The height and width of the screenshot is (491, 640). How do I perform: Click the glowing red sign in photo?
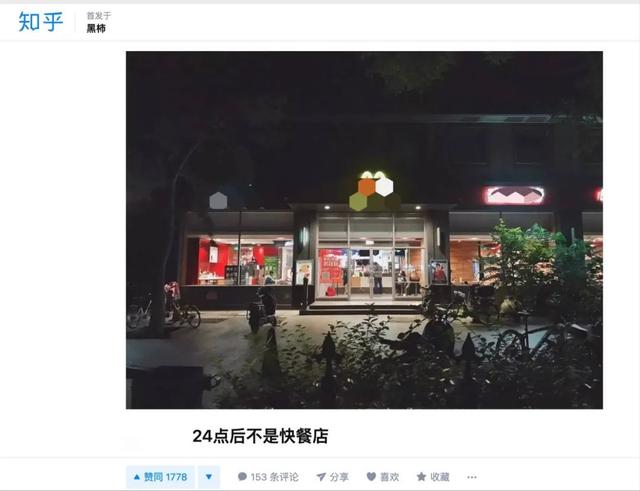tap(515, 196)
